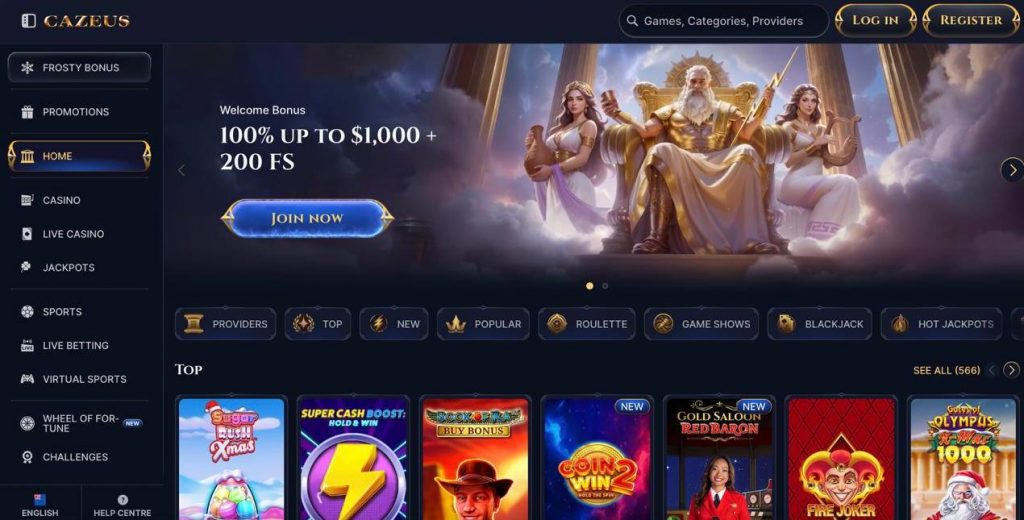Click the Challenges medal icon

(27, 457)
